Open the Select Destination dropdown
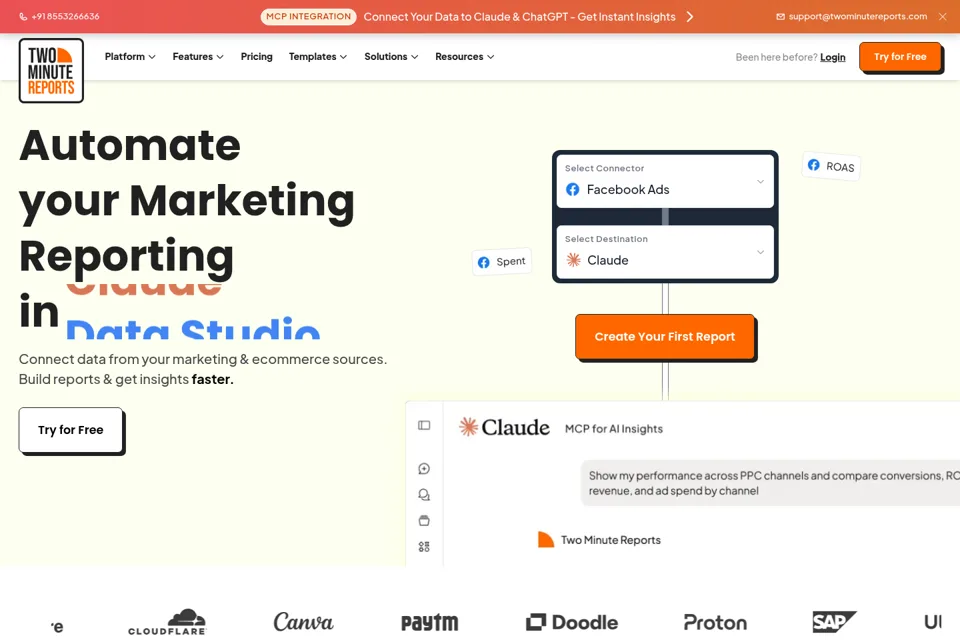This screenshot has height=640, width=960. 665,252
